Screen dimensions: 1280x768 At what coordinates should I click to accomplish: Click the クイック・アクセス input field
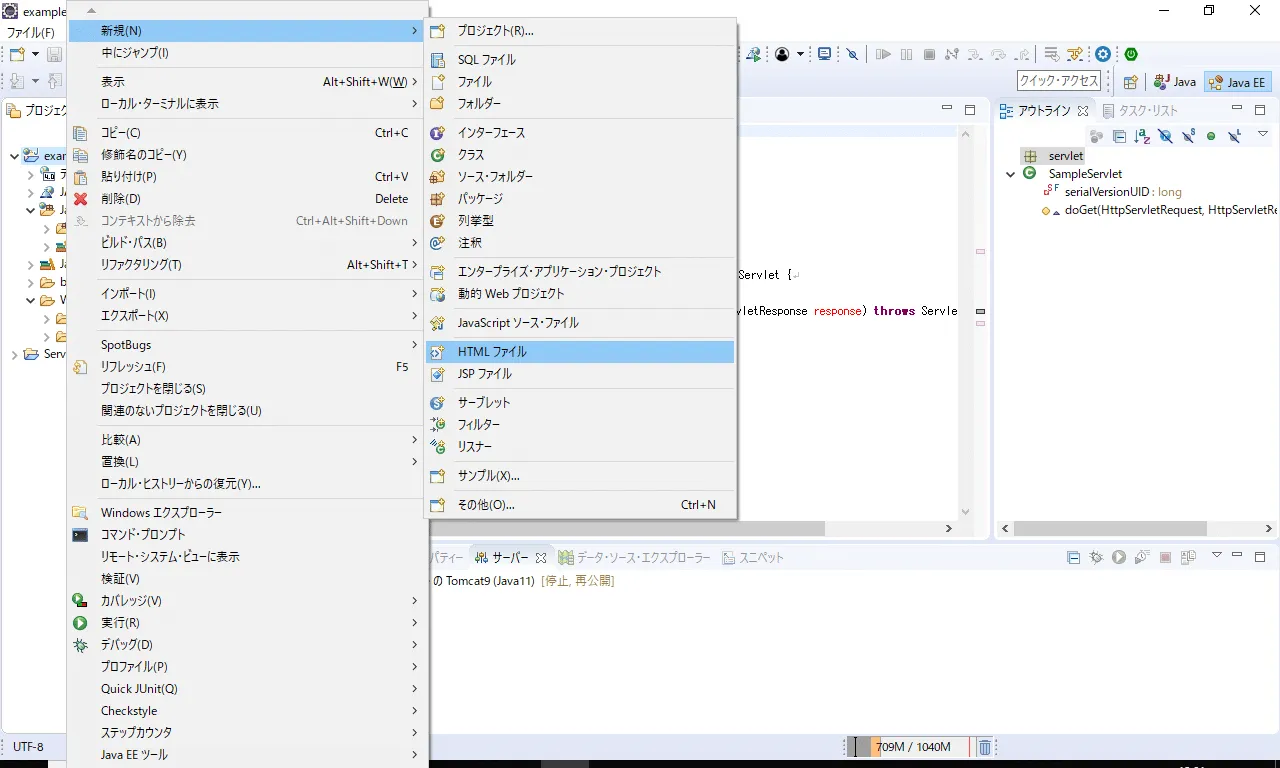[x=1059, y=81]
